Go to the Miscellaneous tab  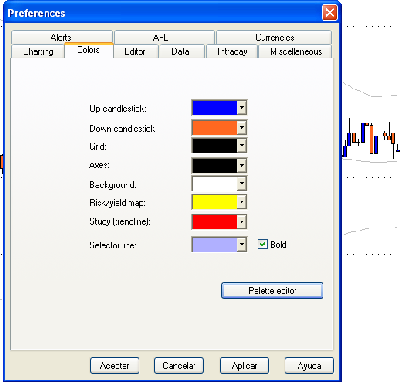coord(296,52)
